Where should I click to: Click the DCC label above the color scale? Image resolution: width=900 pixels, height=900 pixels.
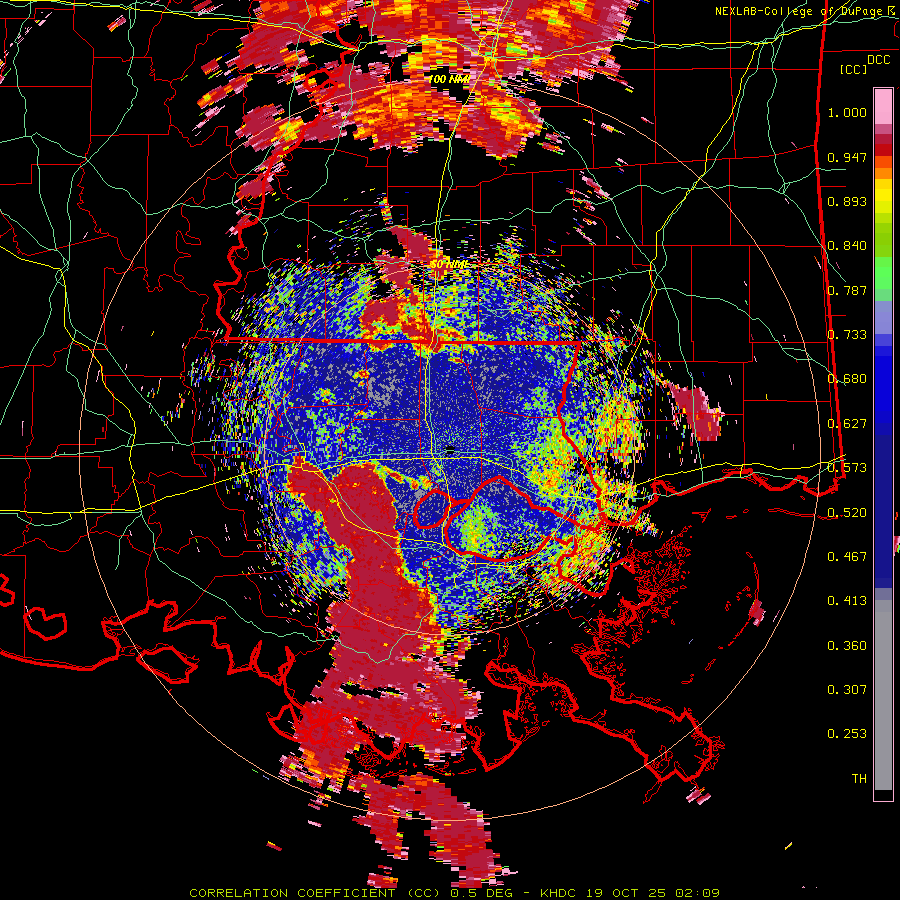pyautogui.click(x=878, y=60)
